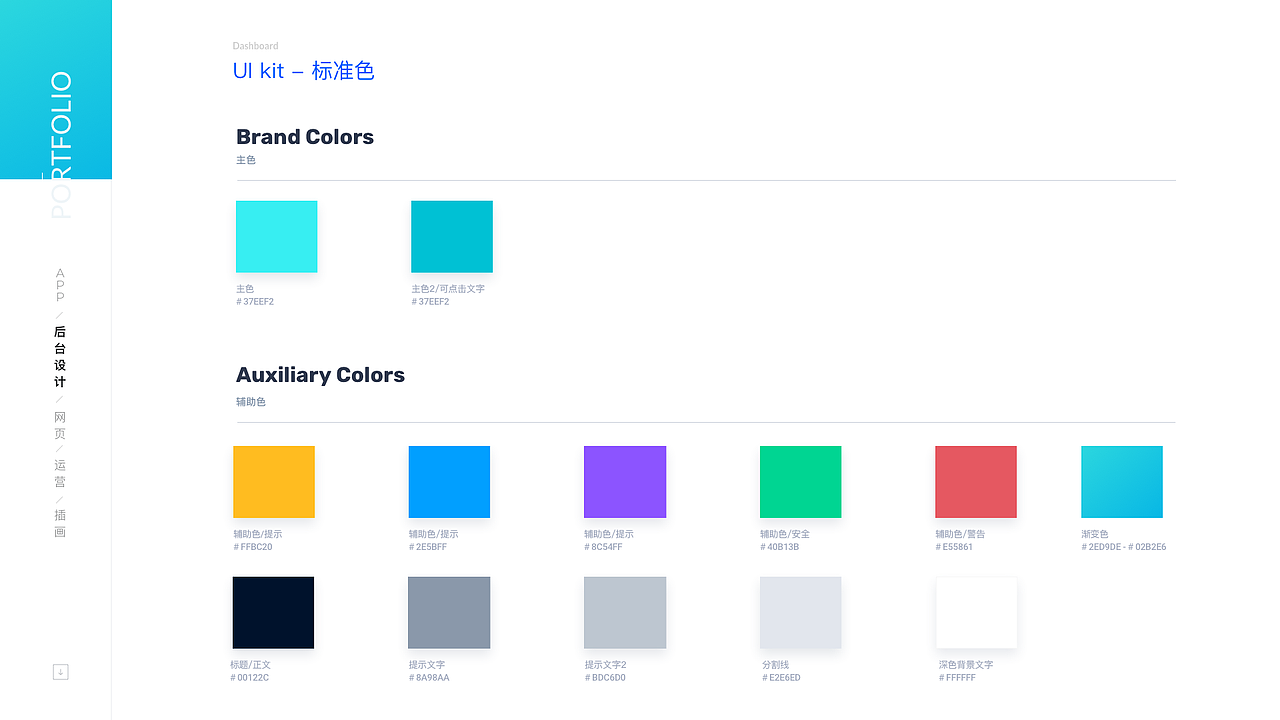Open the 网页 section in the sidebar
The width and height of the screenshot is (1280, 720).
pyautogui.click(x=59, y=424)
